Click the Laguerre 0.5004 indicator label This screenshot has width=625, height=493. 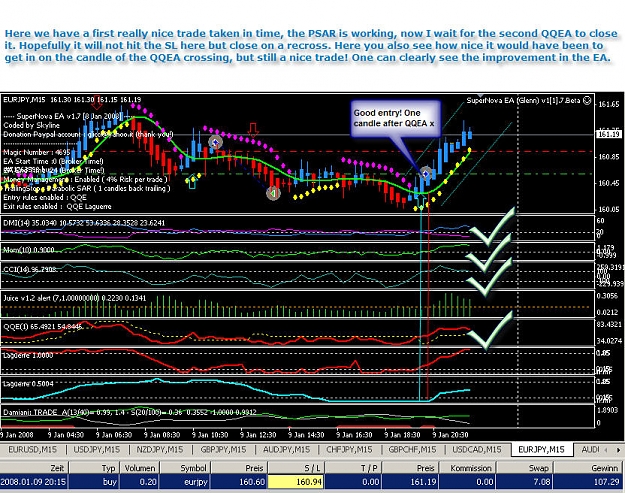pos(28,384)
